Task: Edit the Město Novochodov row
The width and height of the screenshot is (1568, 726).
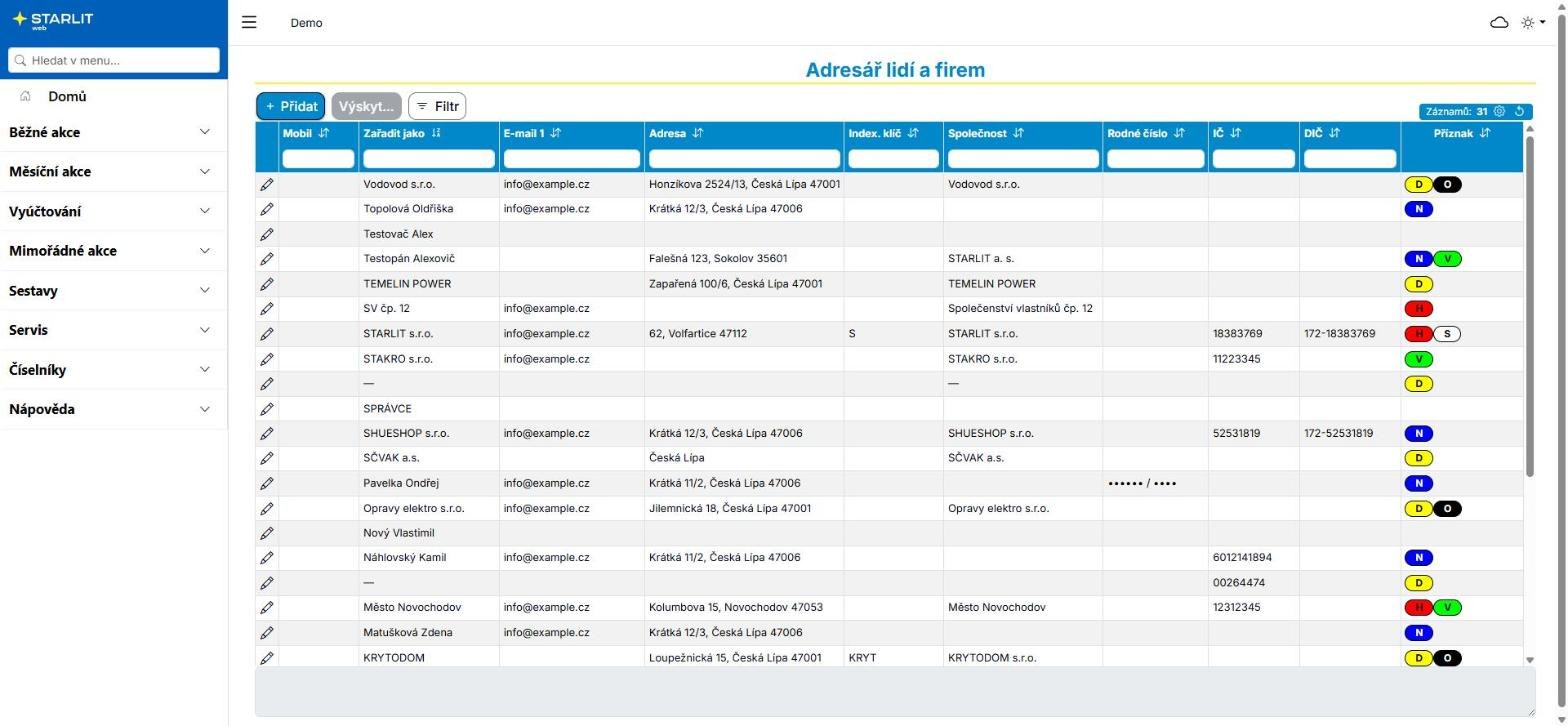Action: [x=267, y=608]
